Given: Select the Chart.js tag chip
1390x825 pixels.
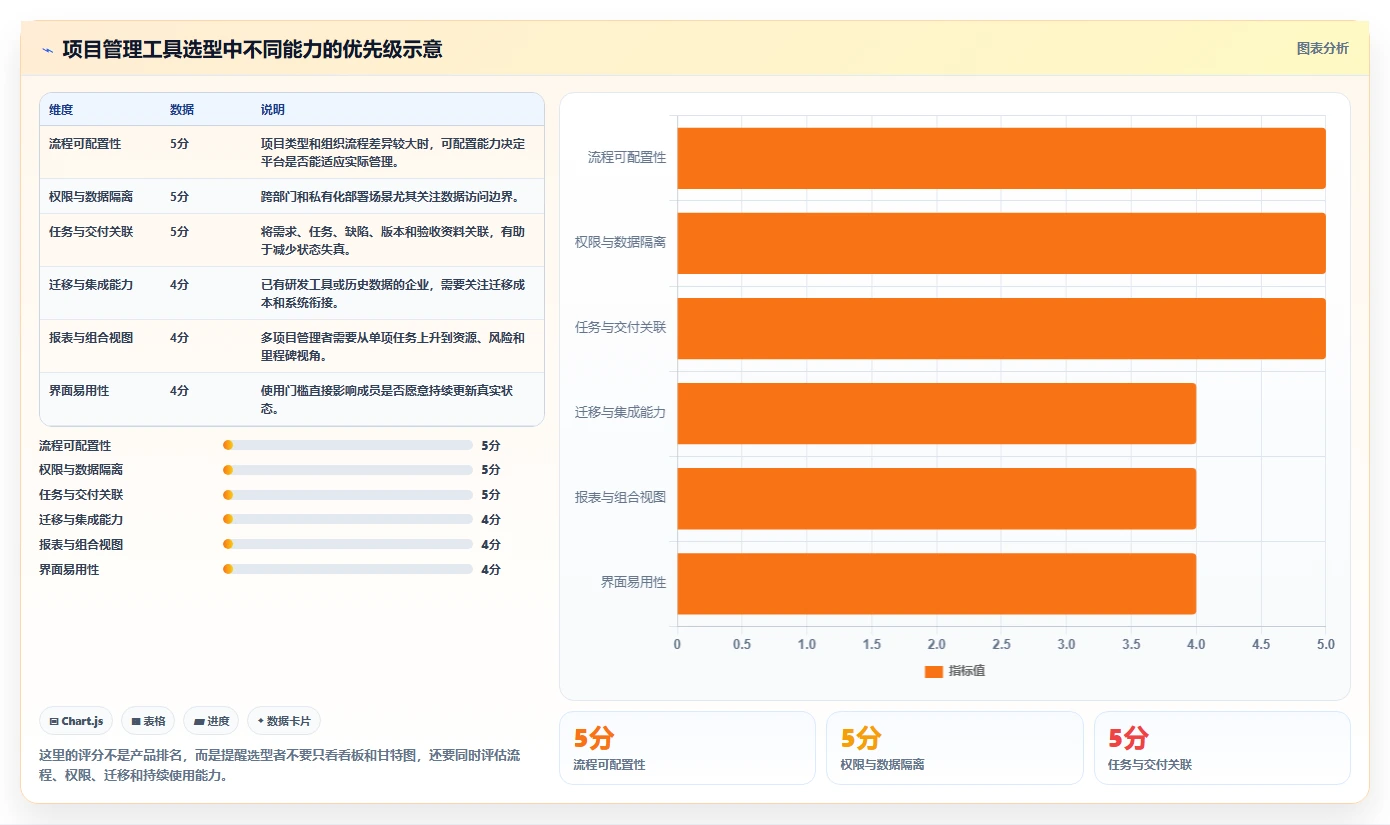Looking at the screenshot, I should coord(76,721).
